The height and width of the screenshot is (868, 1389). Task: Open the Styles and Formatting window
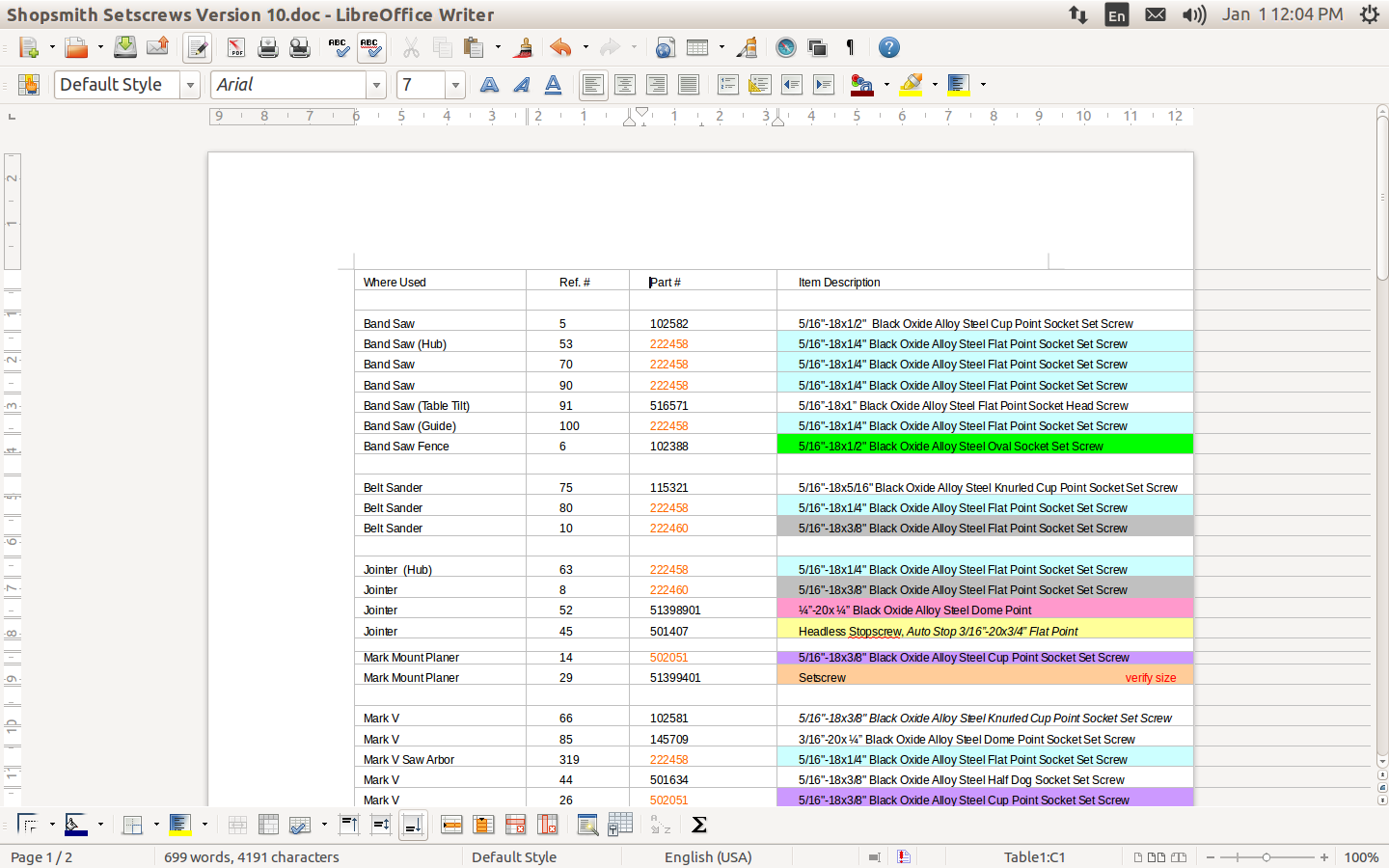(x=28, y=85)
